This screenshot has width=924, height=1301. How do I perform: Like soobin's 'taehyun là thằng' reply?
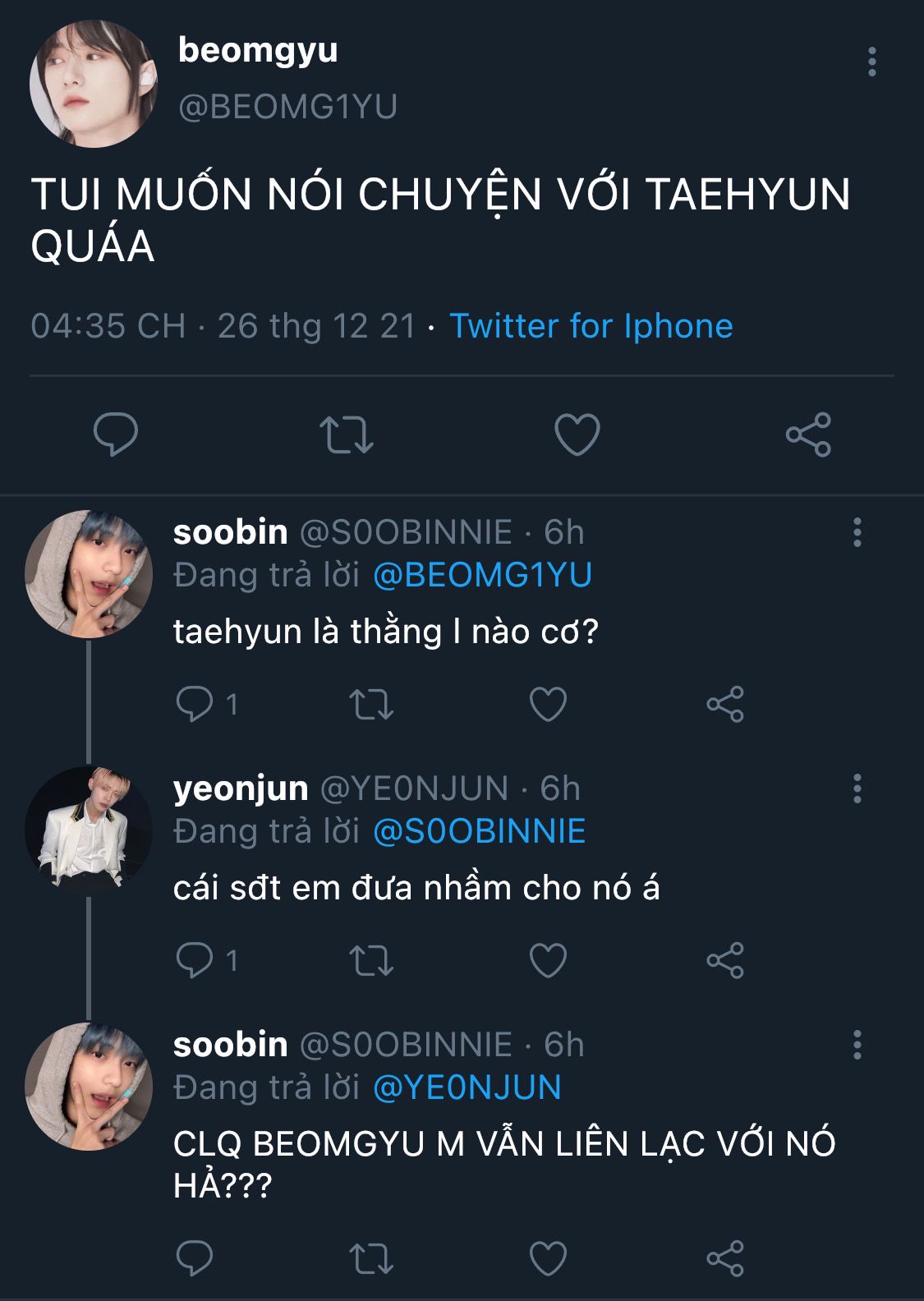point(548,704)
